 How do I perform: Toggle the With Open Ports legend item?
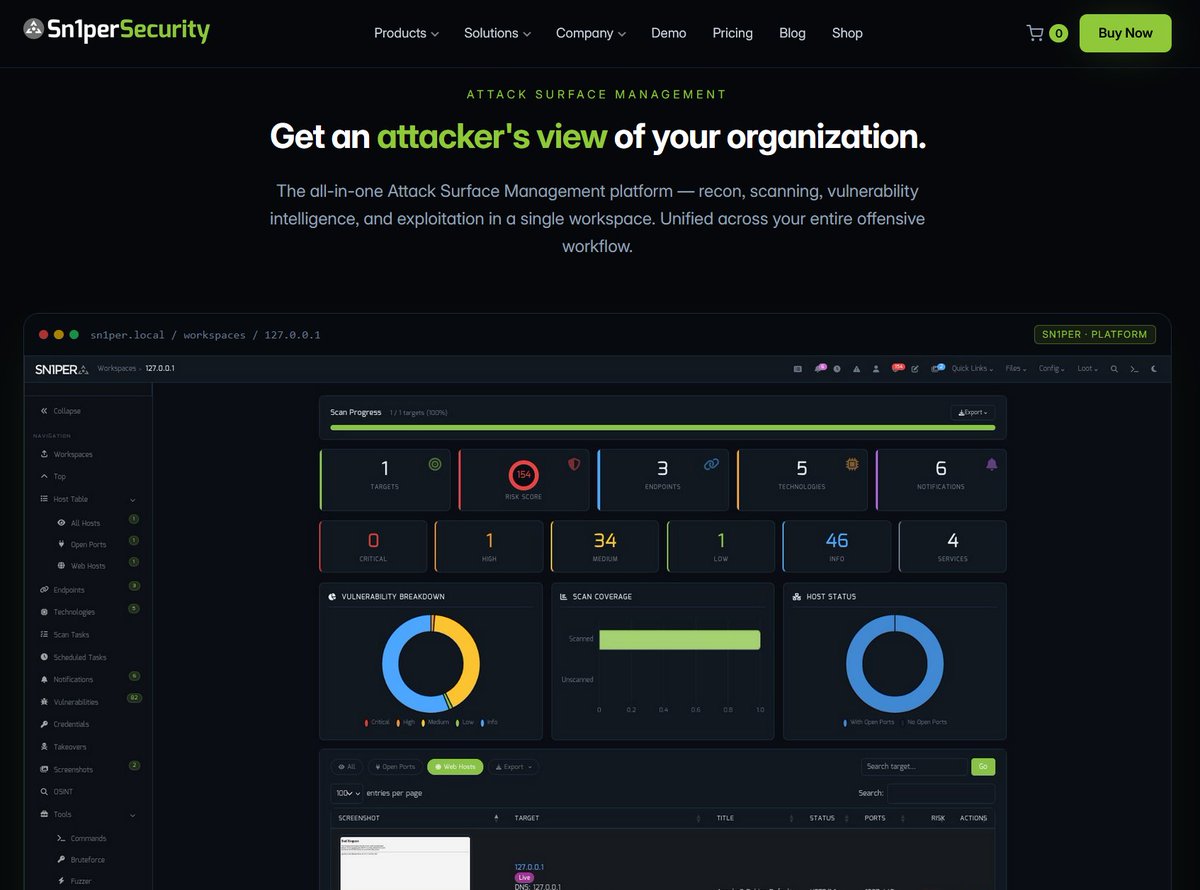pos(869,722)
